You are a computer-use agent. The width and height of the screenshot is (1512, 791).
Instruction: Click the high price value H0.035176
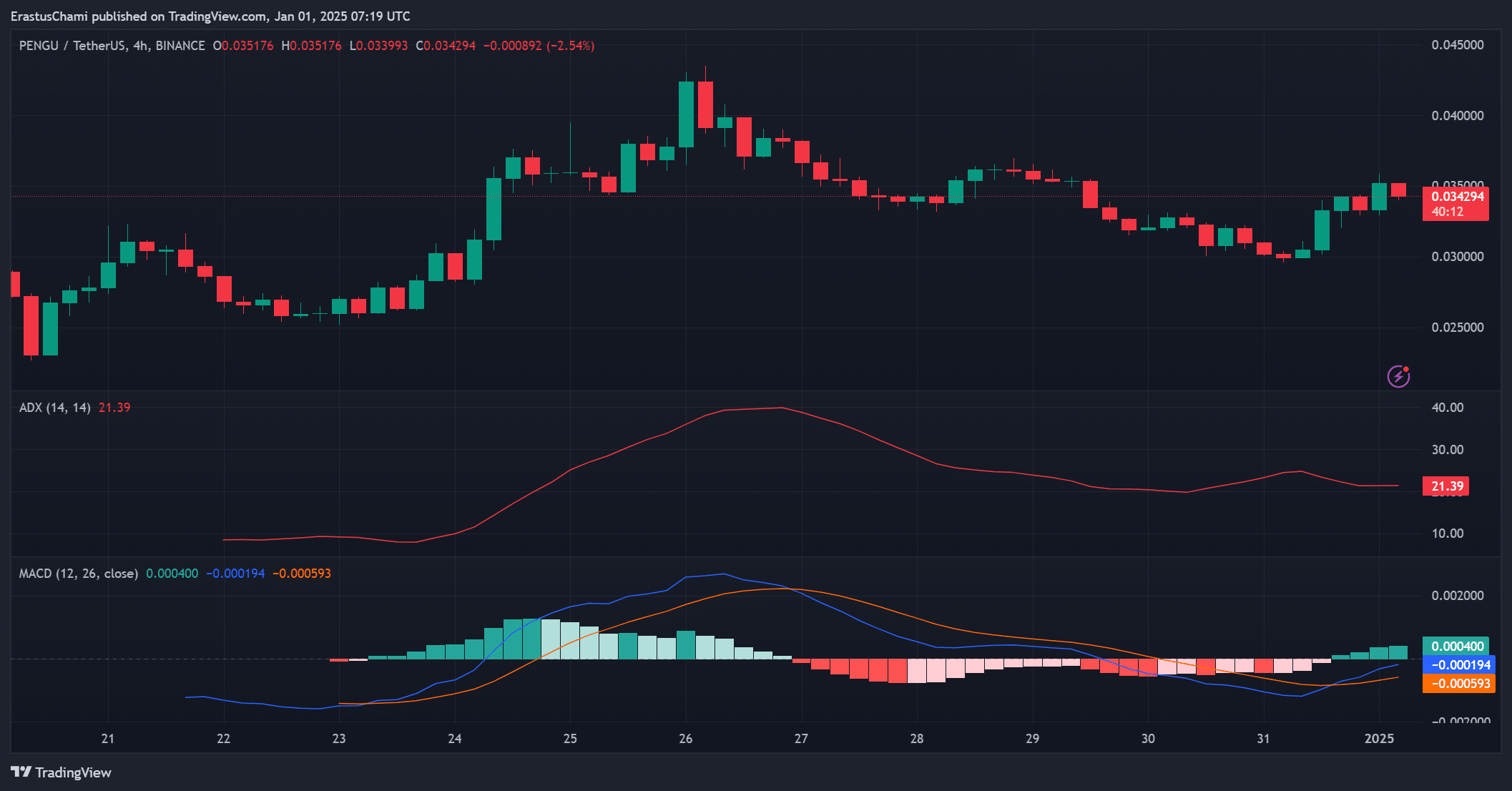pyautogui.click(x=311, y=46)
